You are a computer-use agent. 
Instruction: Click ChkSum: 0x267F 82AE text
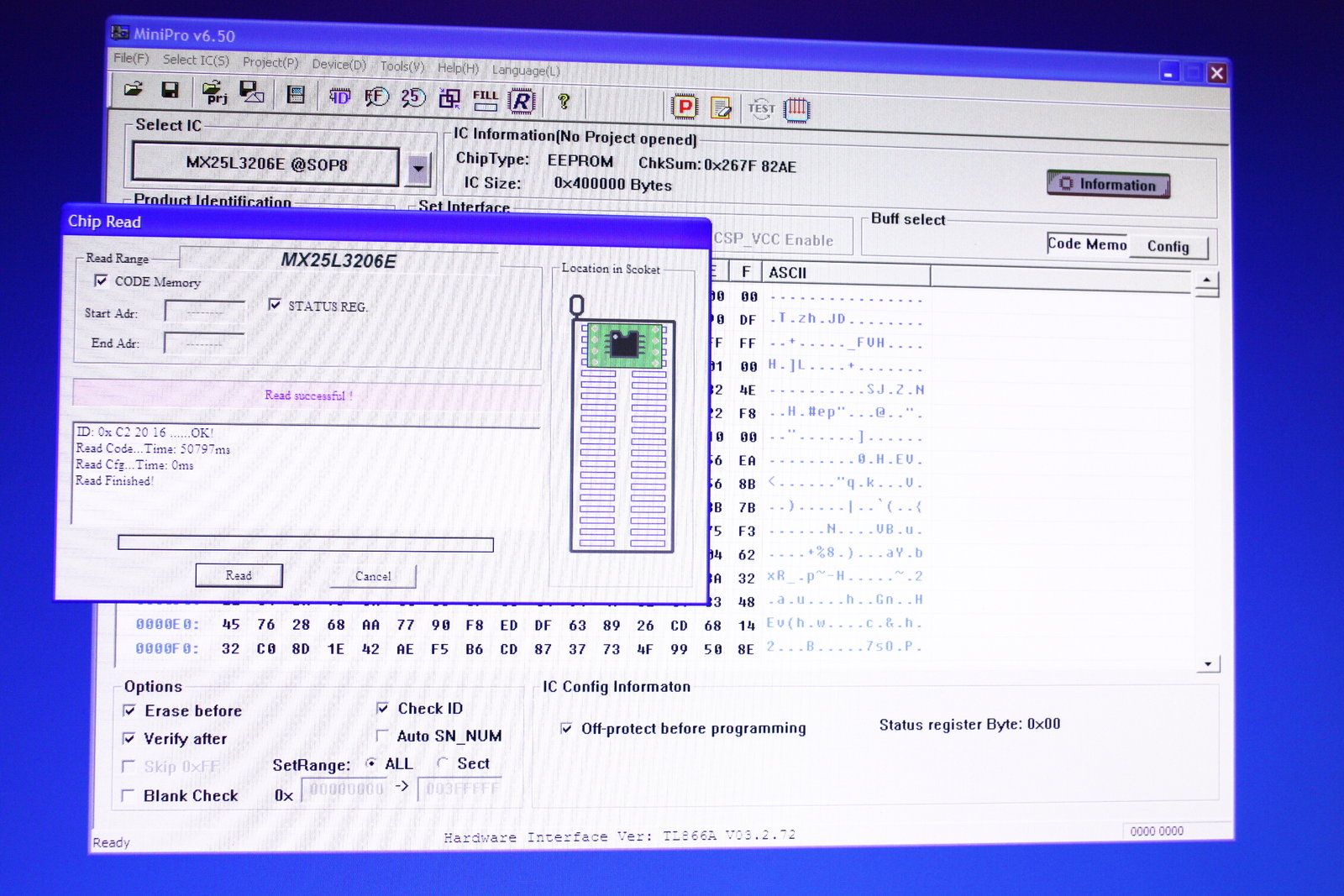tap(717, 165)
